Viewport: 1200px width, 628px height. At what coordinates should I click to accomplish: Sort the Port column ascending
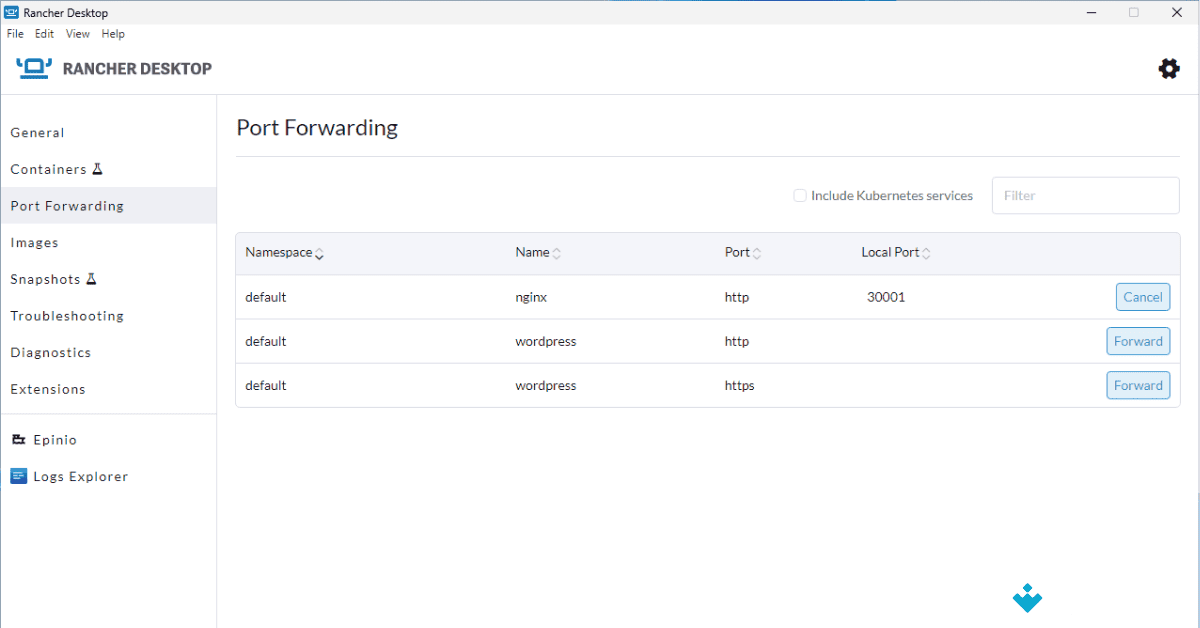tap(757, 253)
